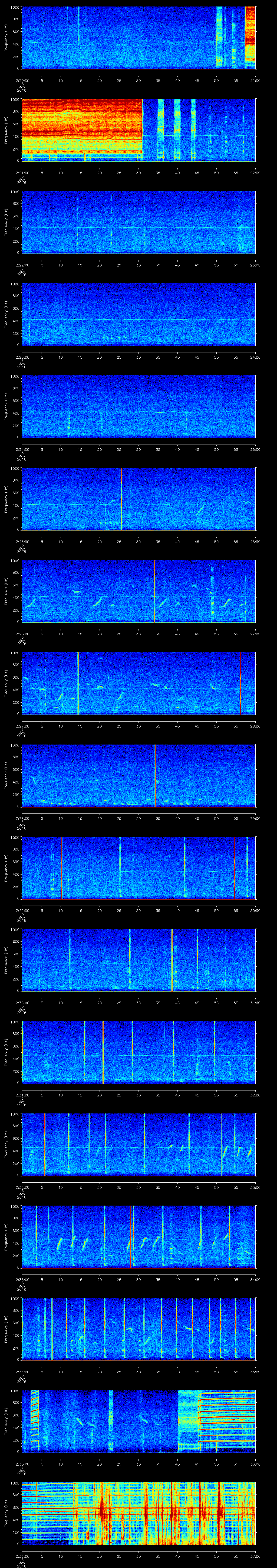Screen dimensions: 277x1568
Task: Click the '2:35:00' start time label
Action: pyautogui.click(x=22, y=1464)
